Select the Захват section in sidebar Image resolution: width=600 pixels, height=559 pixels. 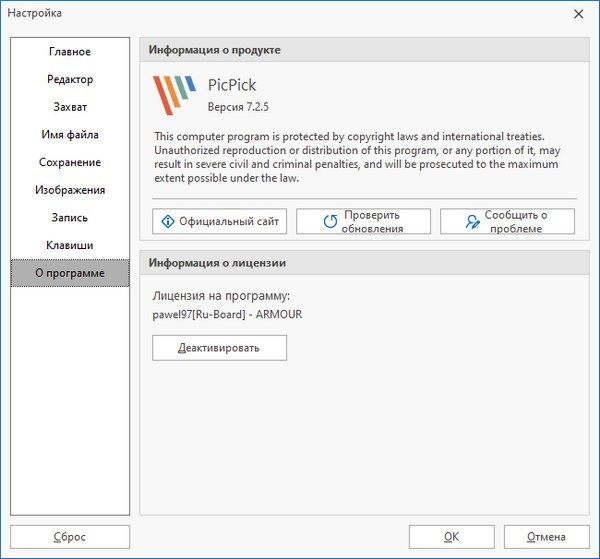tap(70, 107)
